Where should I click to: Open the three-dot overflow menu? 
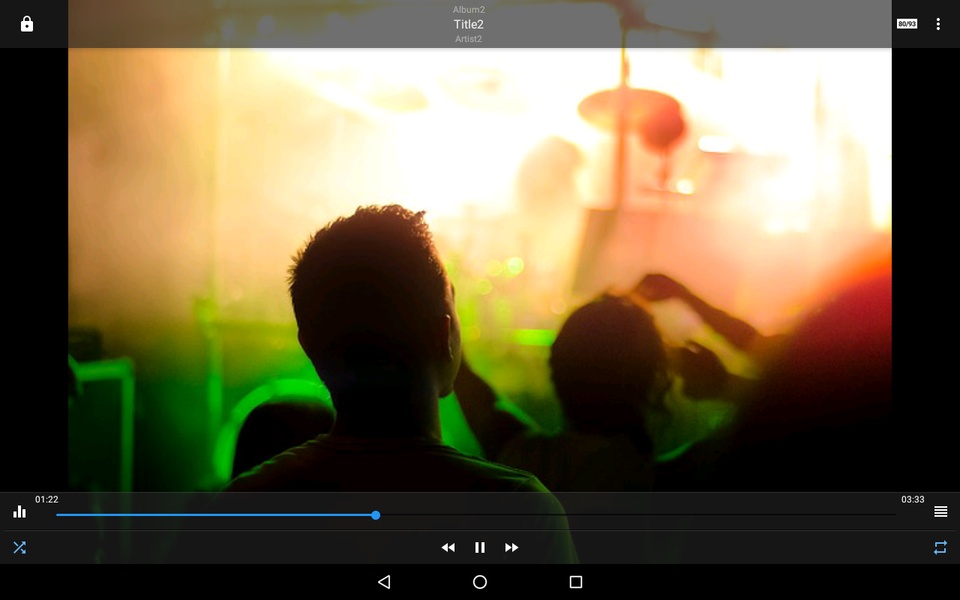click(x=938, y=24)
